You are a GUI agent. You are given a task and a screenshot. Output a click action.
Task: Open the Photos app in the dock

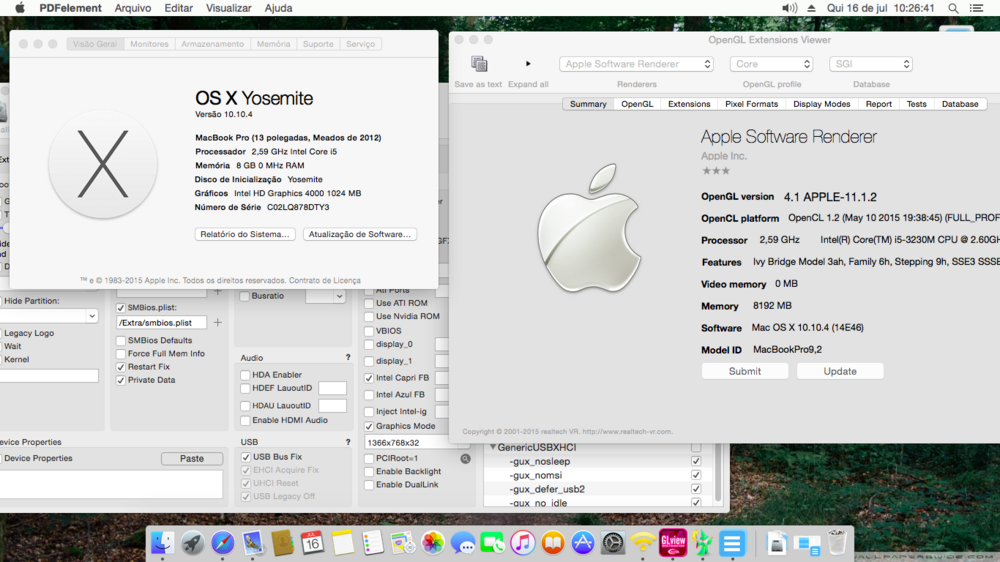pos(433,543)
